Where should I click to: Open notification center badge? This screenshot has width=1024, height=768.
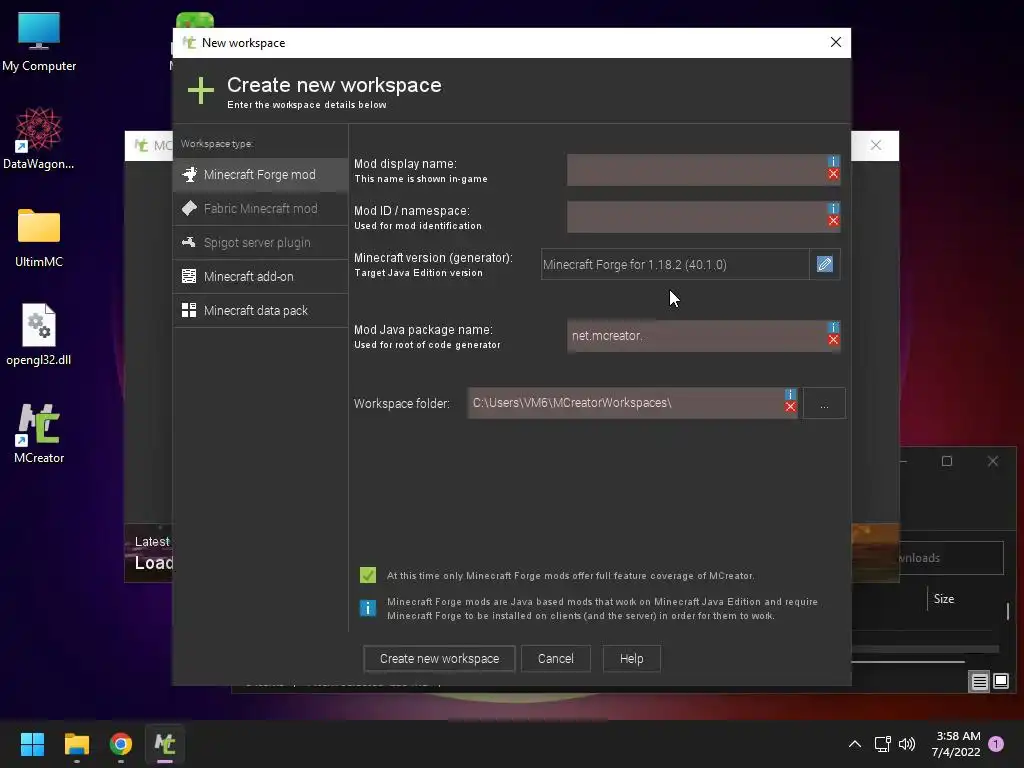pos(996,744)
